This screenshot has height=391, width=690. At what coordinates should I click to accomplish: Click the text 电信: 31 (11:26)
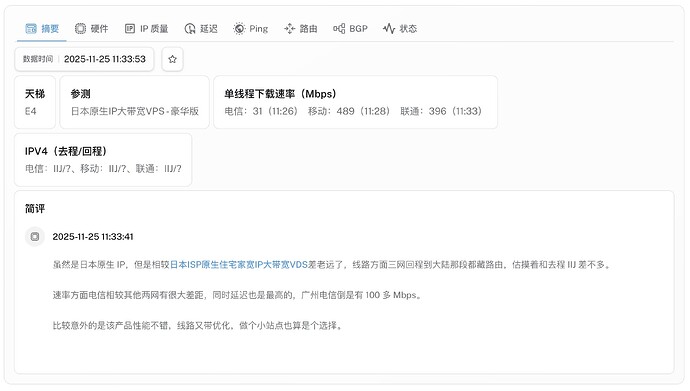(261, 111)
